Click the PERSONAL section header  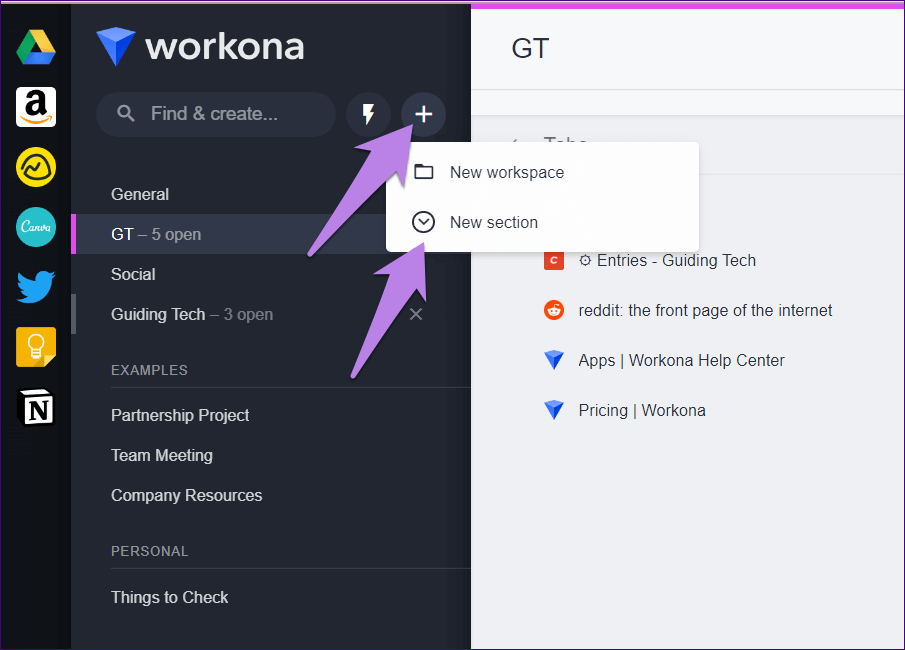pyautogui.click(x=149, y=551)
